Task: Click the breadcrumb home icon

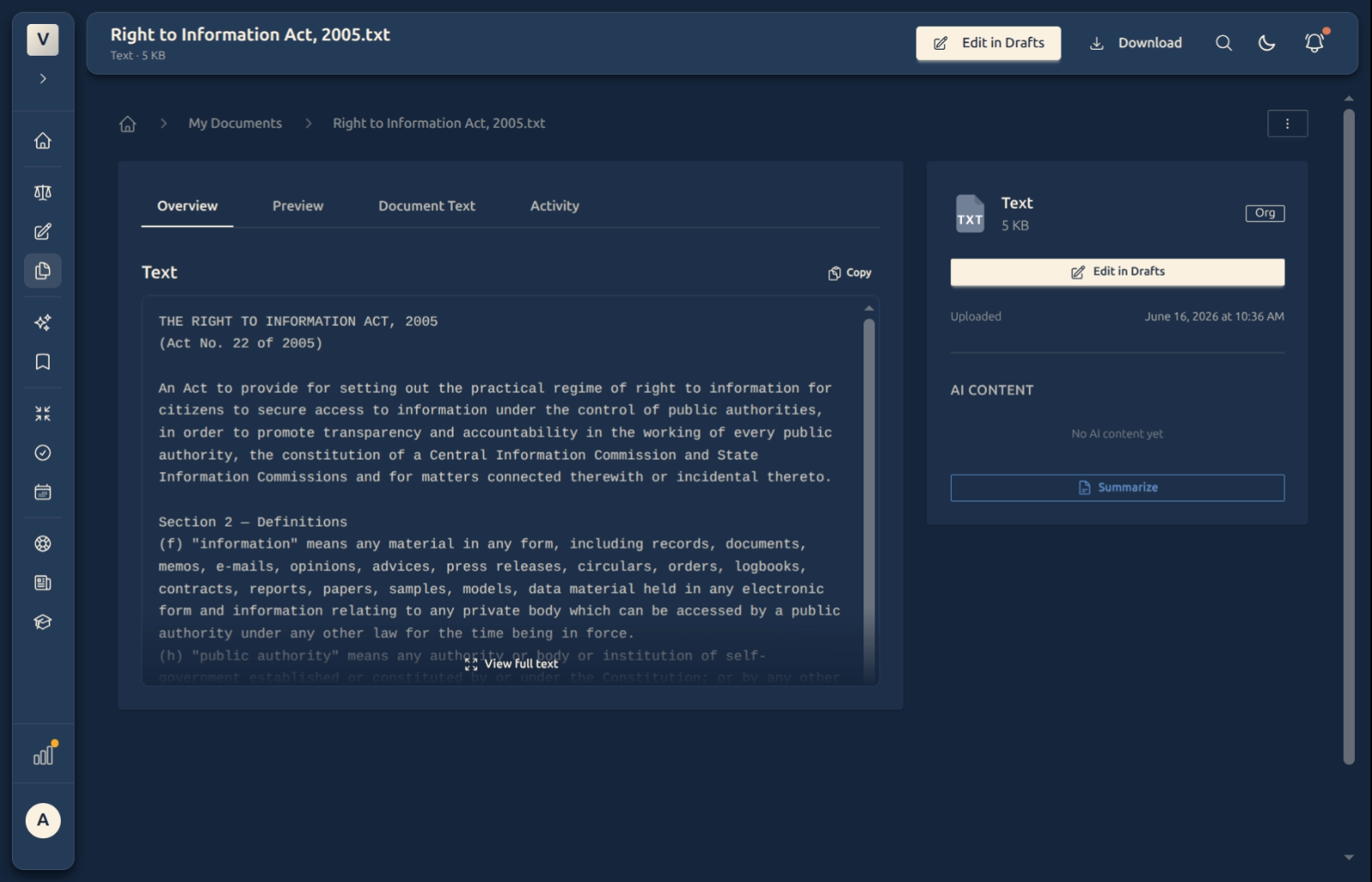Action: click(128, 124)
